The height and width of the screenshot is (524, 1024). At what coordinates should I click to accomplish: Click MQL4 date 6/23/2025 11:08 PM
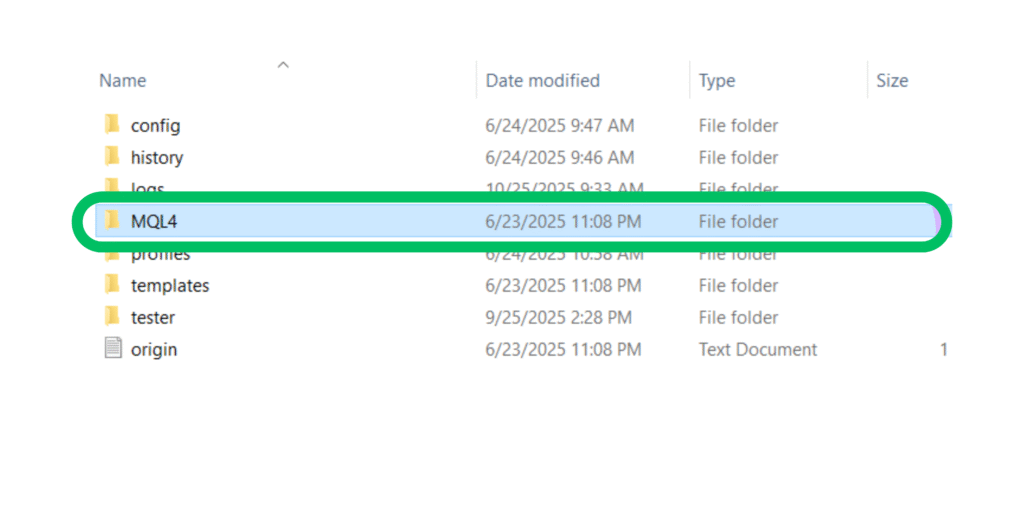coord(563,222)
